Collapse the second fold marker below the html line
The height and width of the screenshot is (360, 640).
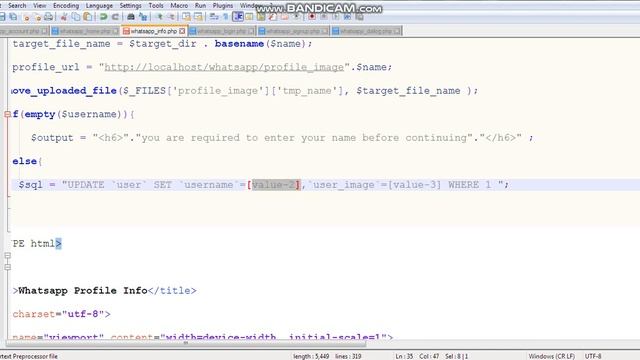click(7, 267)
